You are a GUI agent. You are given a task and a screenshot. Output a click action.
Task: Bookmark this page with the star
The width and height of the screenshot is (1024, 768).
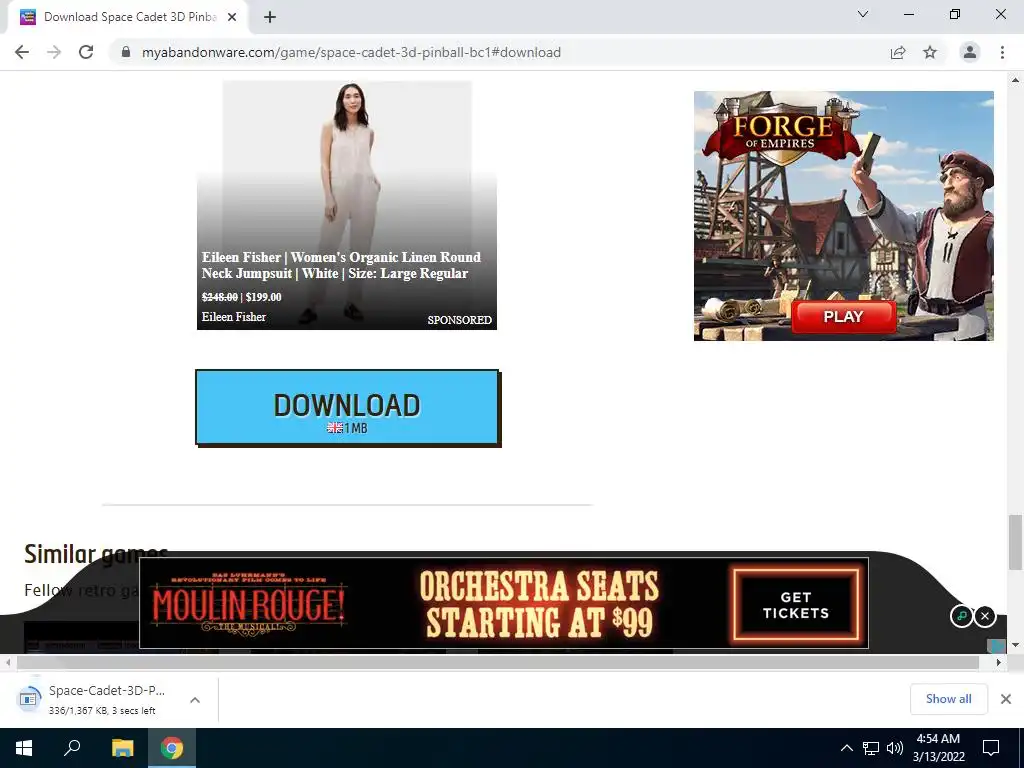click(930, 52)
